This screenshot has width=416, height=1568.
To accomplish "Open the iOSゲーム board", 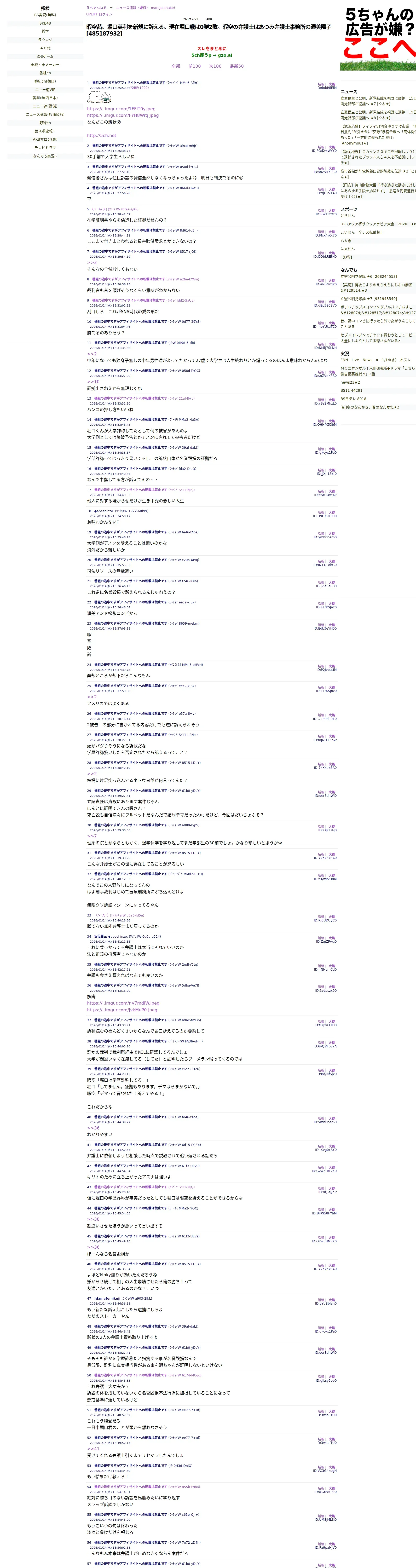I will pyautogui.click(x=45, y=57).
